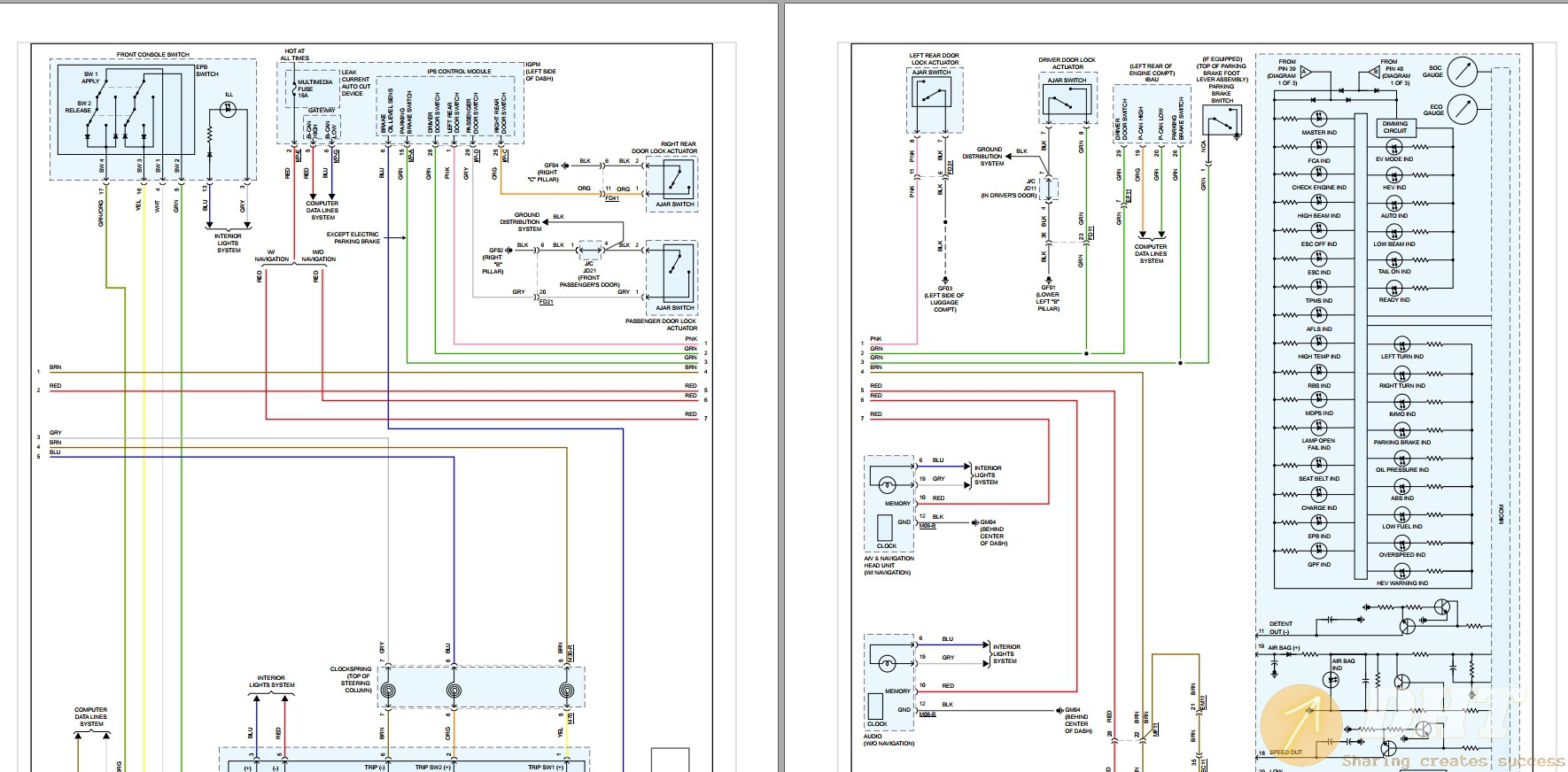Click the "OIL PRESSURE IND" label
The height and width of the screenshot is (772, 1568).
point(1402,470)
